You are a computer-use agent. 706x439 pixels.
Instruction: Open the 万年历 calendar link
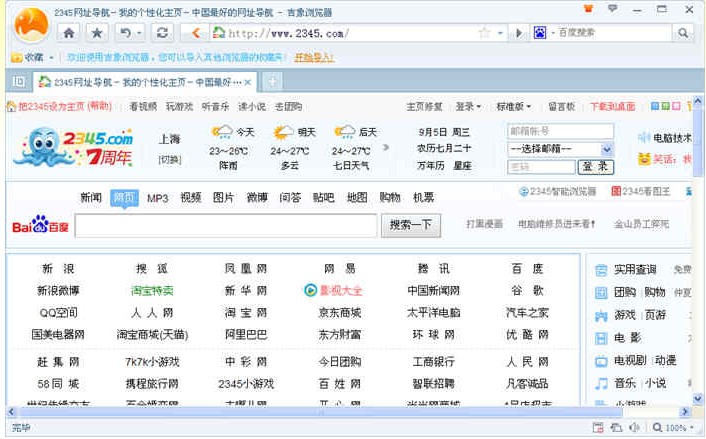[431, 166]
